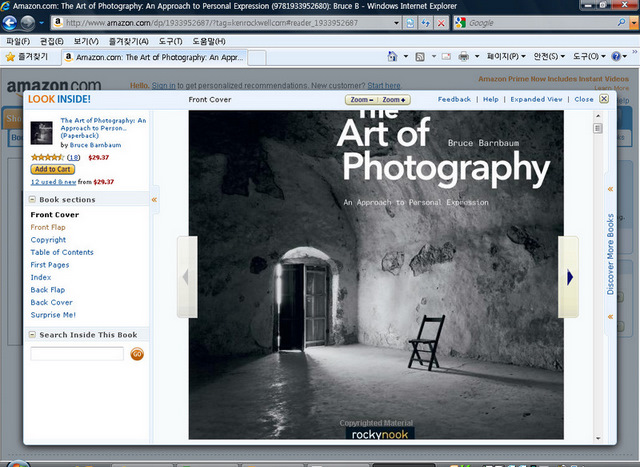This screenshot has width=640, height=467.
Task: Click the RSS feeds icon
Action: tap(420, 57)
